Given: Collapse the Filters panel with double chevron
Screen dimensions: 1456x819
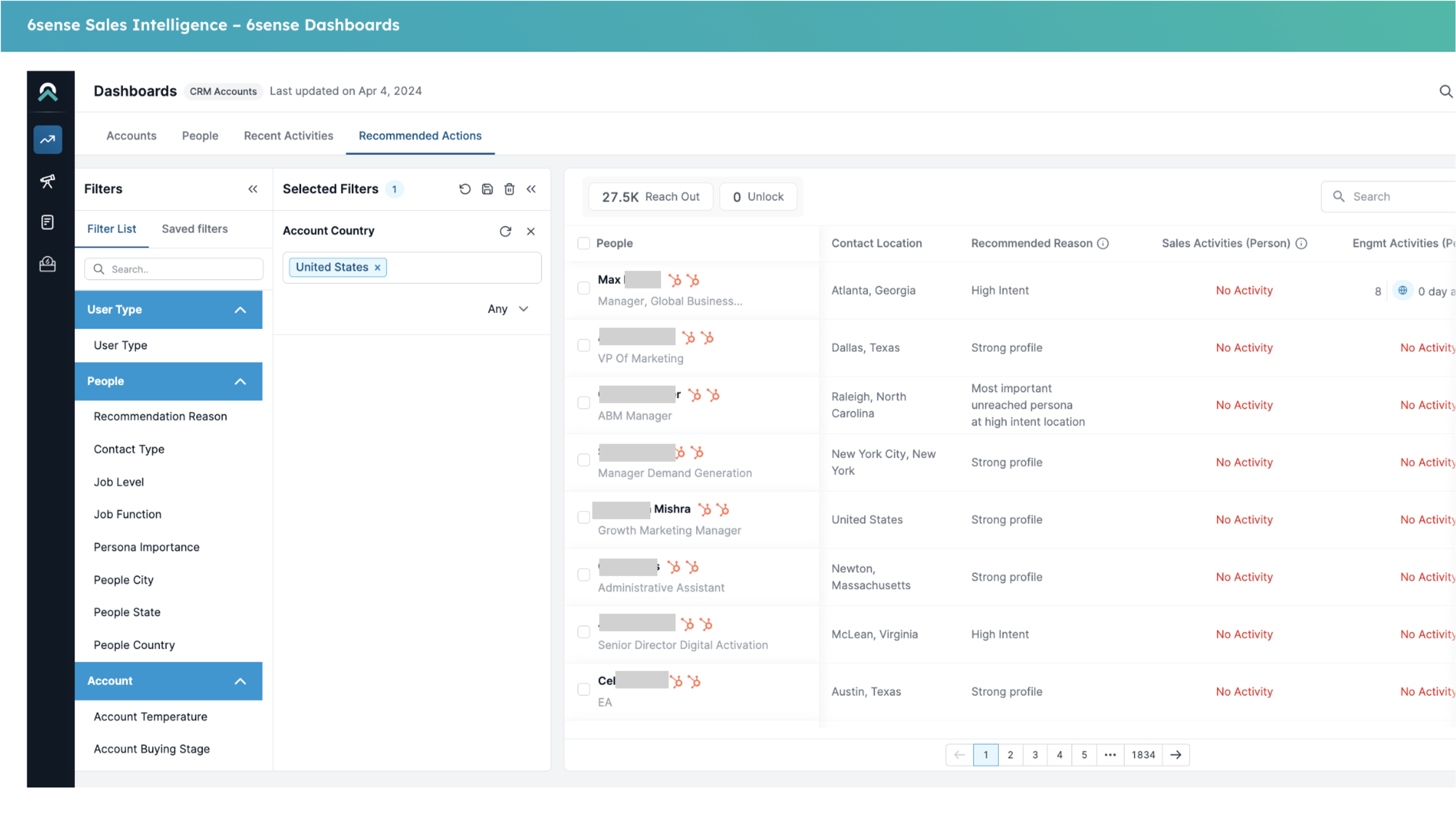Looking at the screenshot, I should click(x=253, y=189).
